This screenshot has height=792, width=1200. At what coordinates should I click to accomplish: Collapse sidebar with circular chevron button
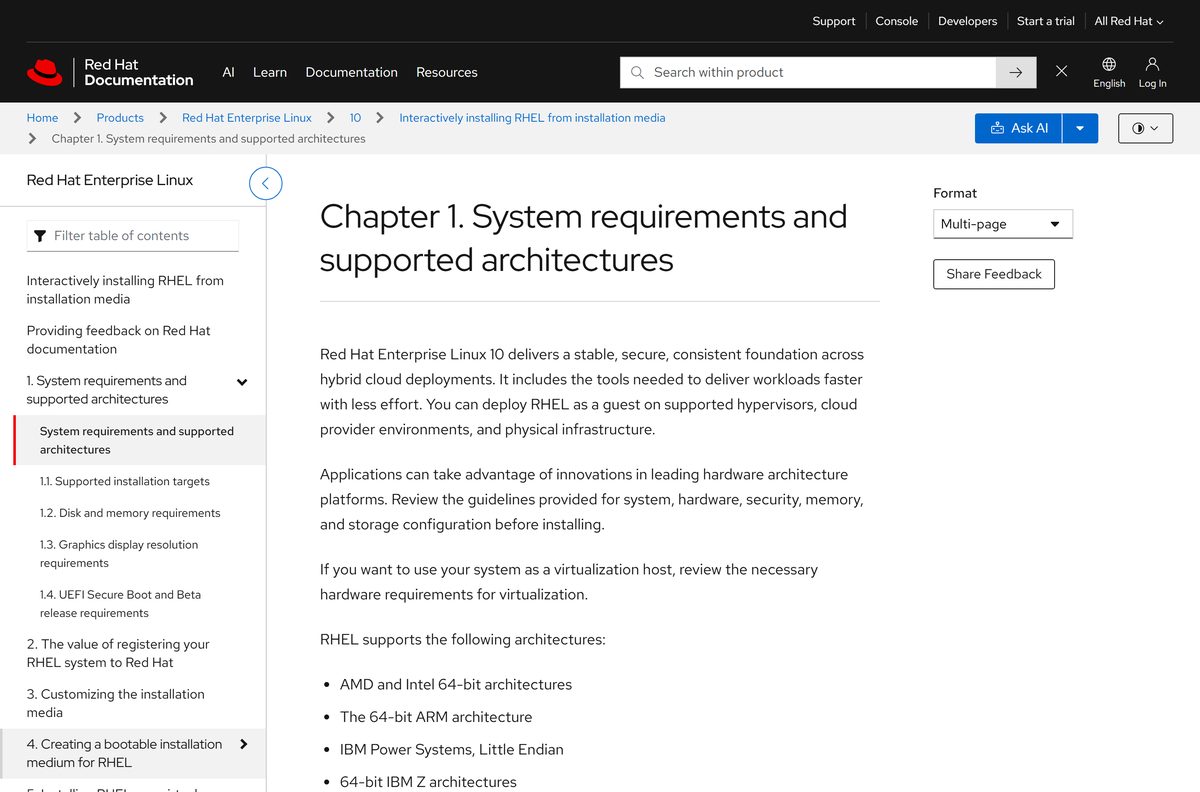[x=265, y=183]
